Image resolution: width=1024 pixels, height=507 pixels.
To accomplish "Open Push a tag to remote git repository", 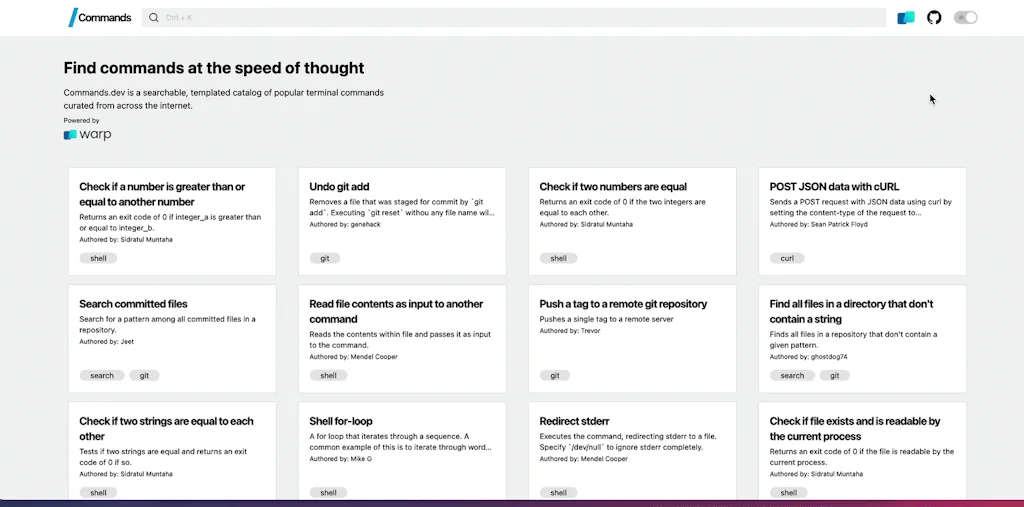I will (622, 304).
